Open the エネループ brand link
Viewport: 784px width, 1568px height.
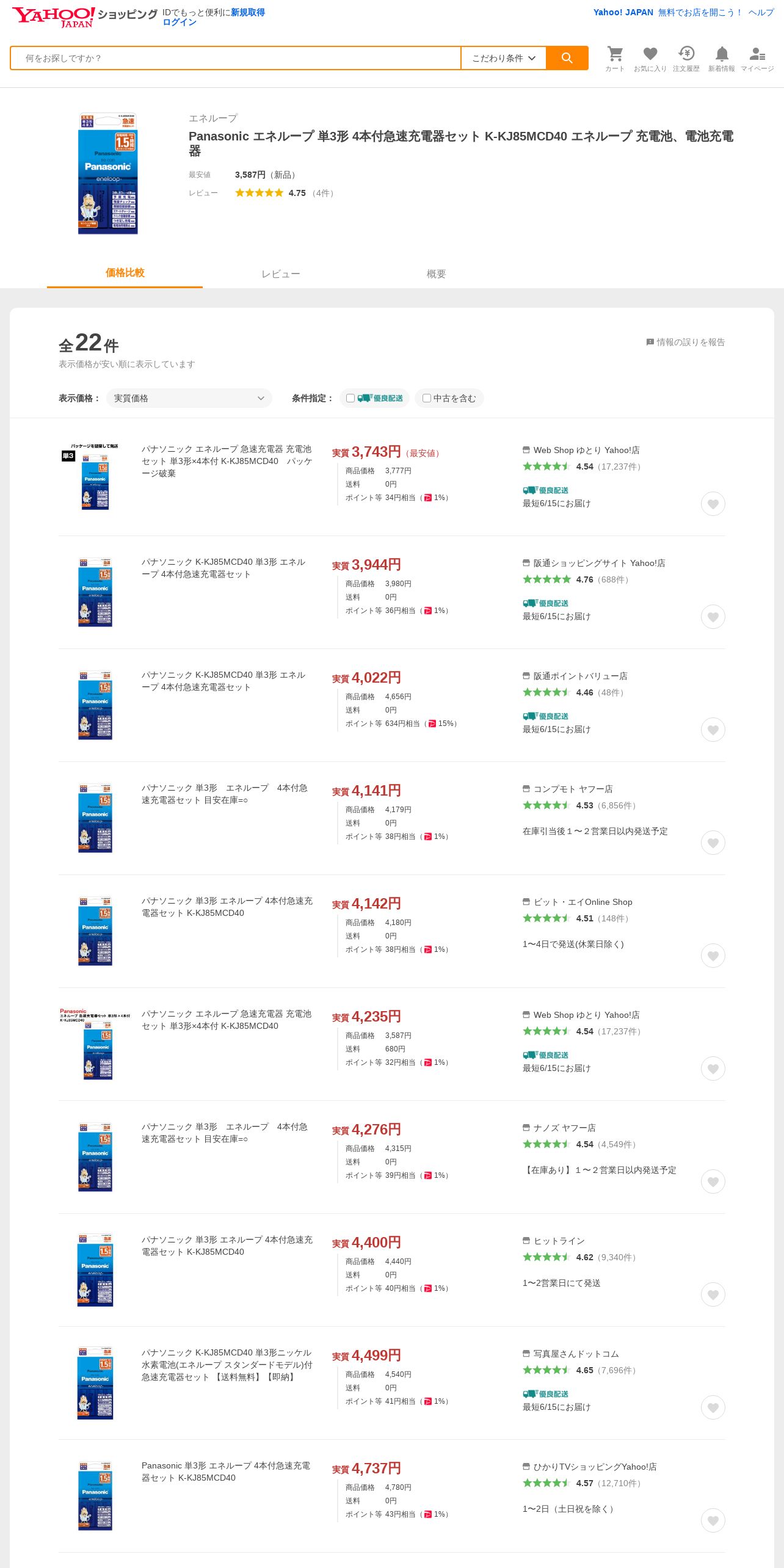(213, 118)
